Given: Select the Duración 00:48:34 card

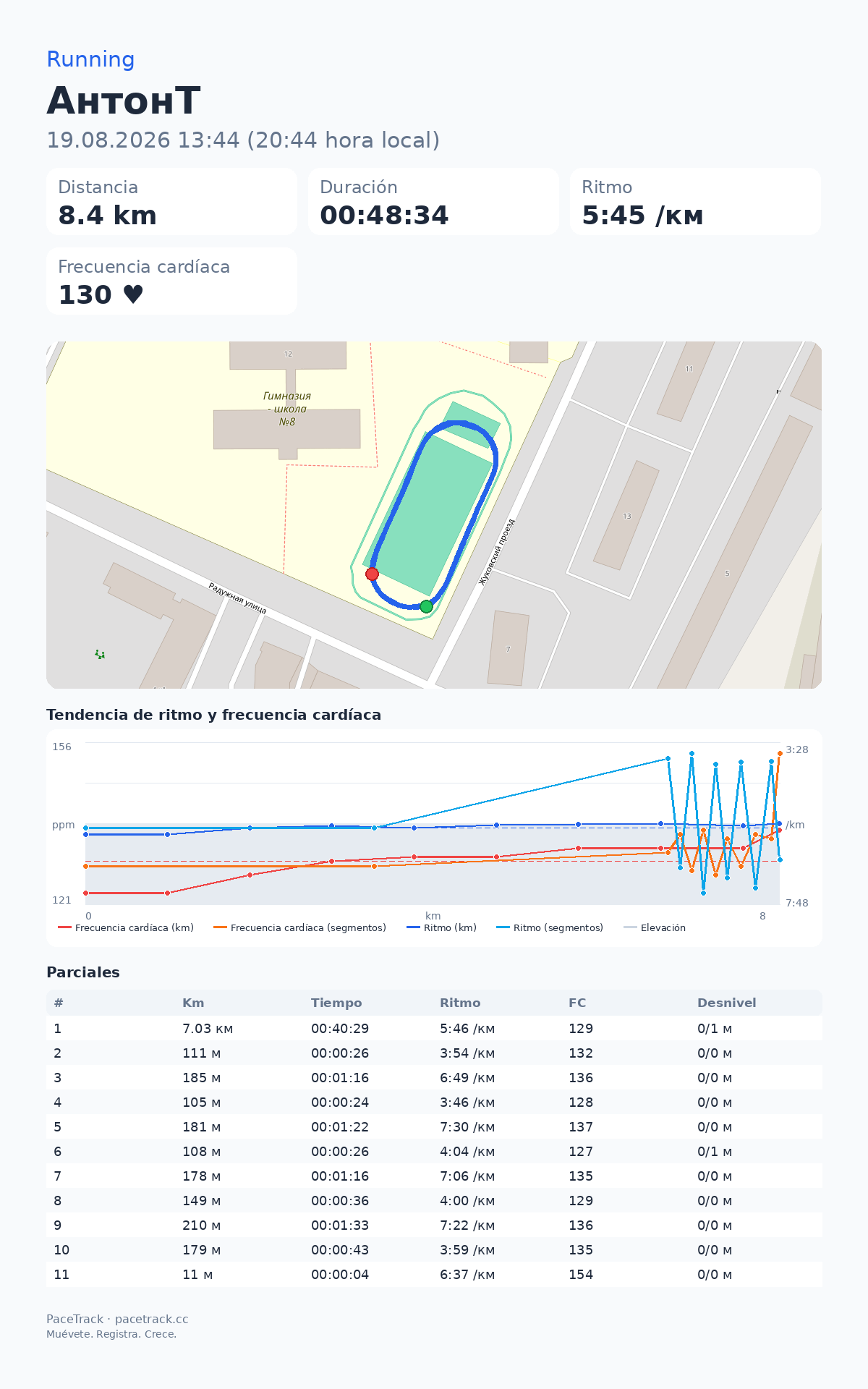Looking at the screenshot, I should [x=434, y=201].
